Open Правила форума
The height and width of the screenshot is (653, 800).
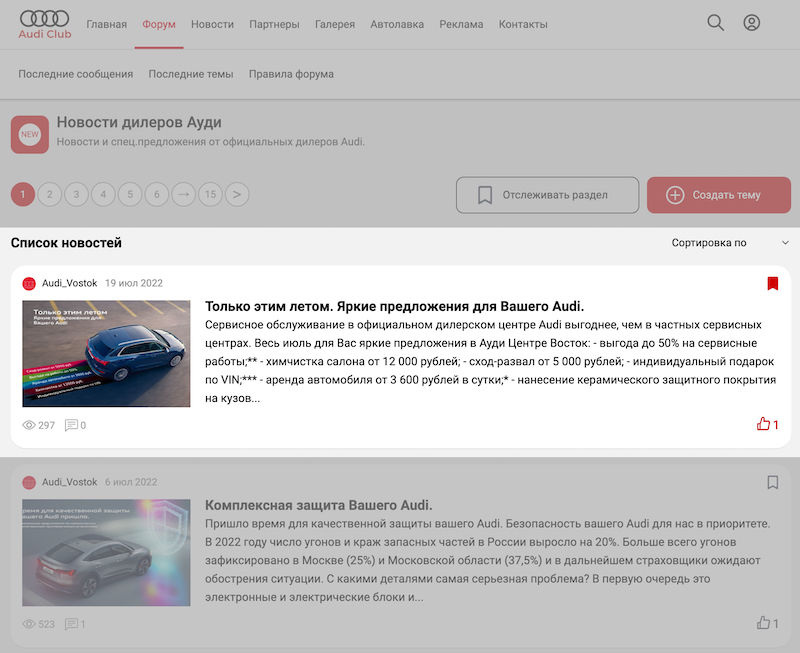coord(291,74)
